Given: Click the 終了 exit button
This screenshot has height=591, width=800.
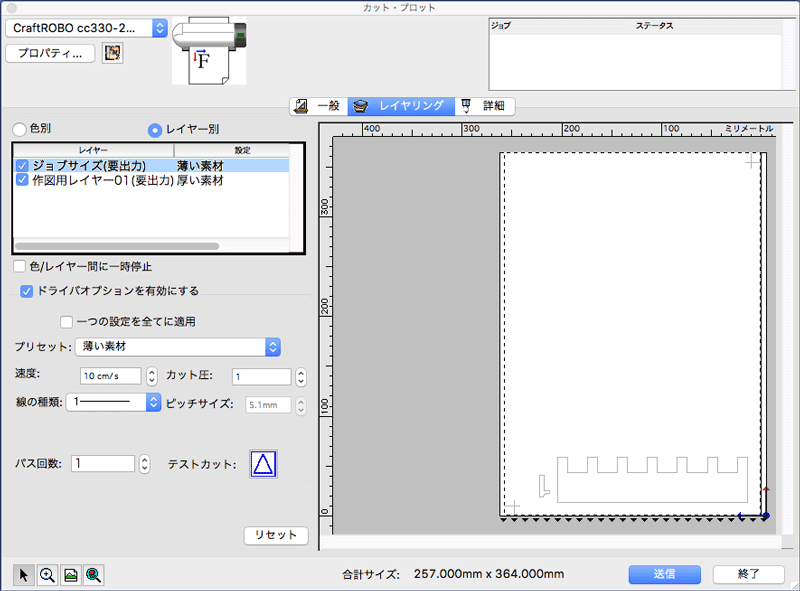Looking at the screenshot, I should click(748, 574).
